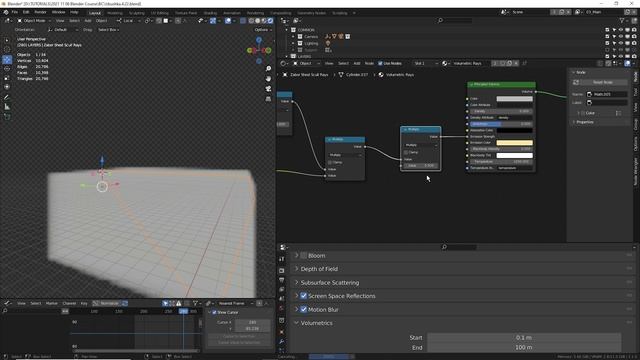
Task: Toggle camera view icon in viewport
Action: pyautogui.click(x=268, y=89)
